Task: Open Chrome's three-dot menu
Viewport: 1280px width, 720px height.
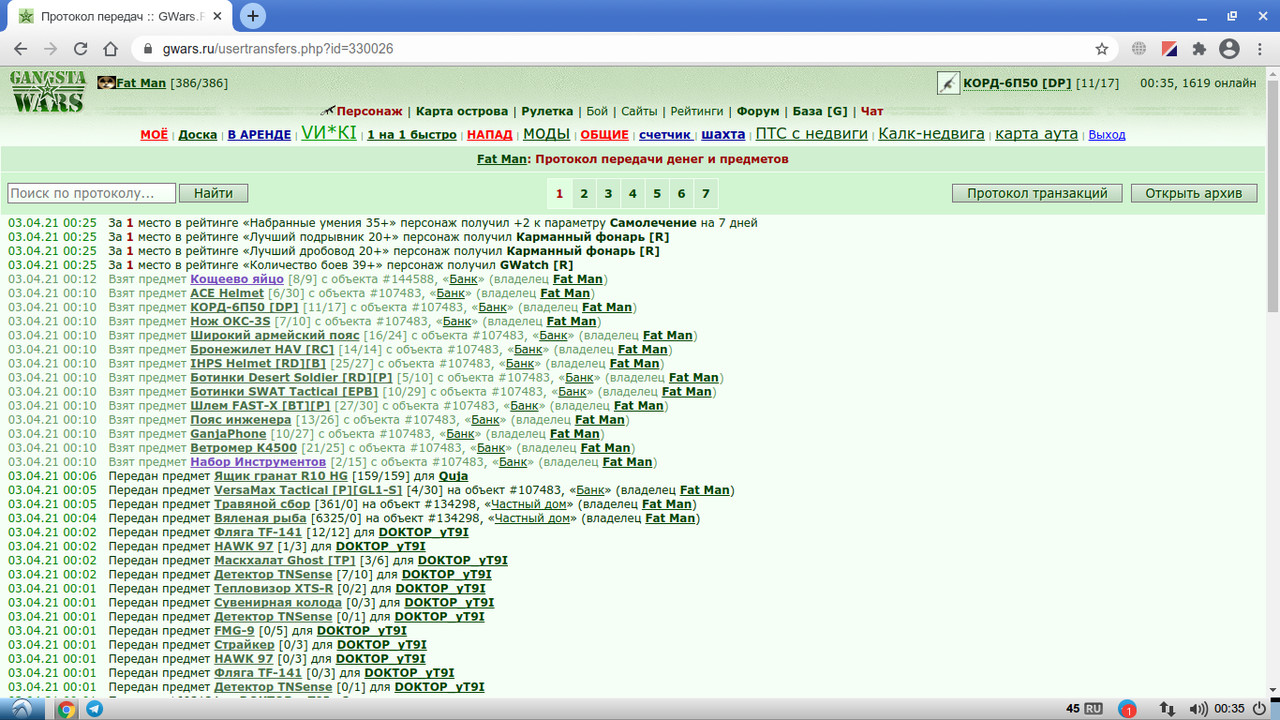Action: (x=1259, y=48)
